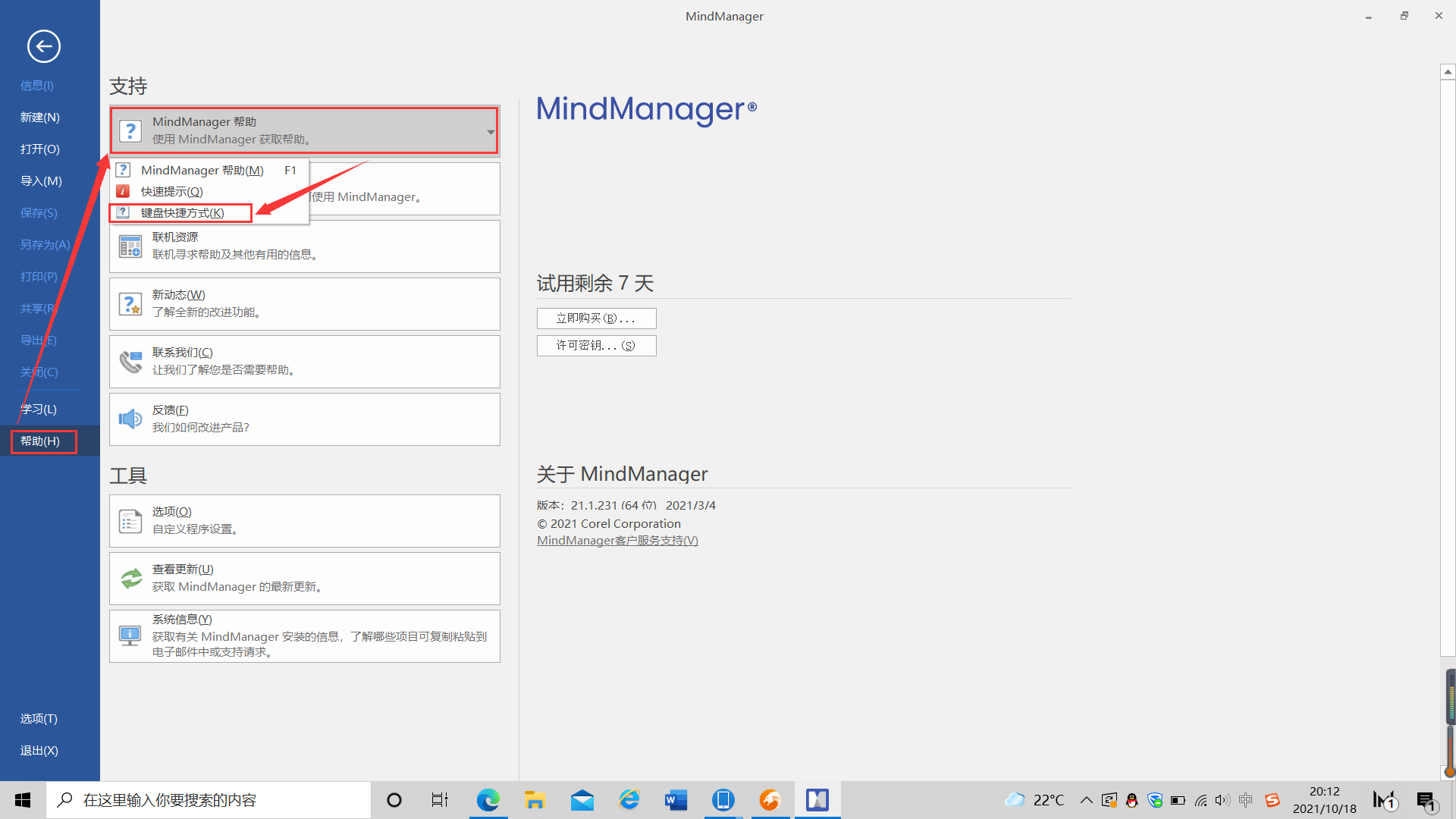1456x819 pixels.
Task: Choose MindManager 帮助(M) F1 menu entry
Action: [210, 170]
